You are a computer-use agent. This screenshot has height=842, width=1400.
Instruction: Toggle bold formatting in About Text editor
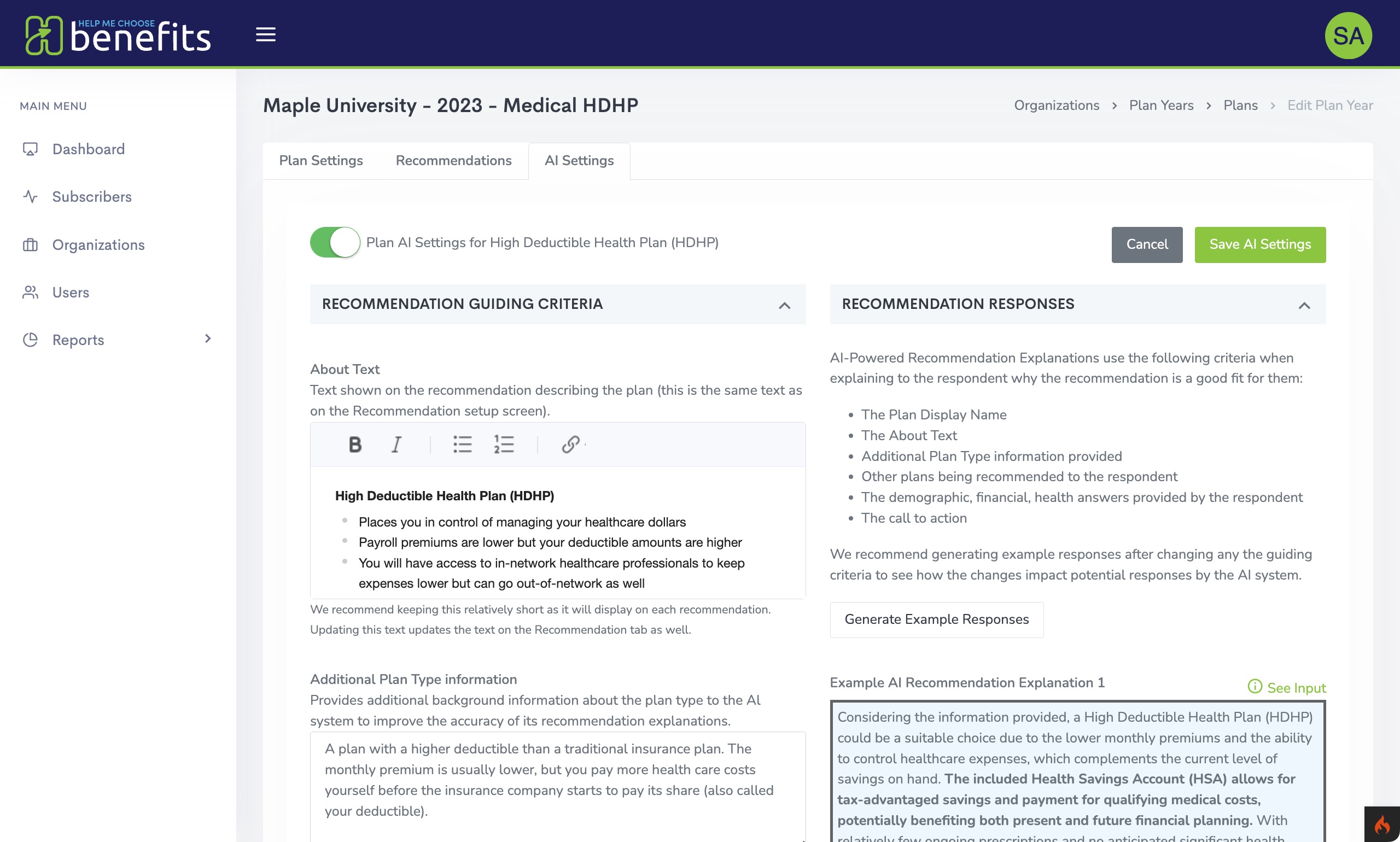355,445
